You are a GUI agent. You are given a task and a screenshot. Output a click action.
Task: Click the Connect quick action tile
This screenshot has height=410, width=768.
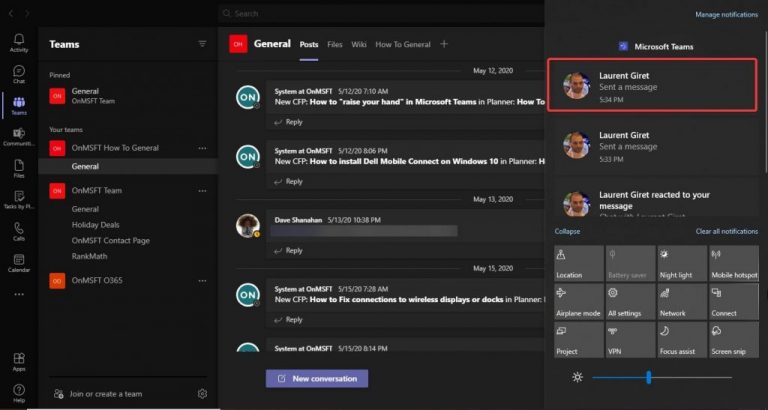click(x=734, y=301)
